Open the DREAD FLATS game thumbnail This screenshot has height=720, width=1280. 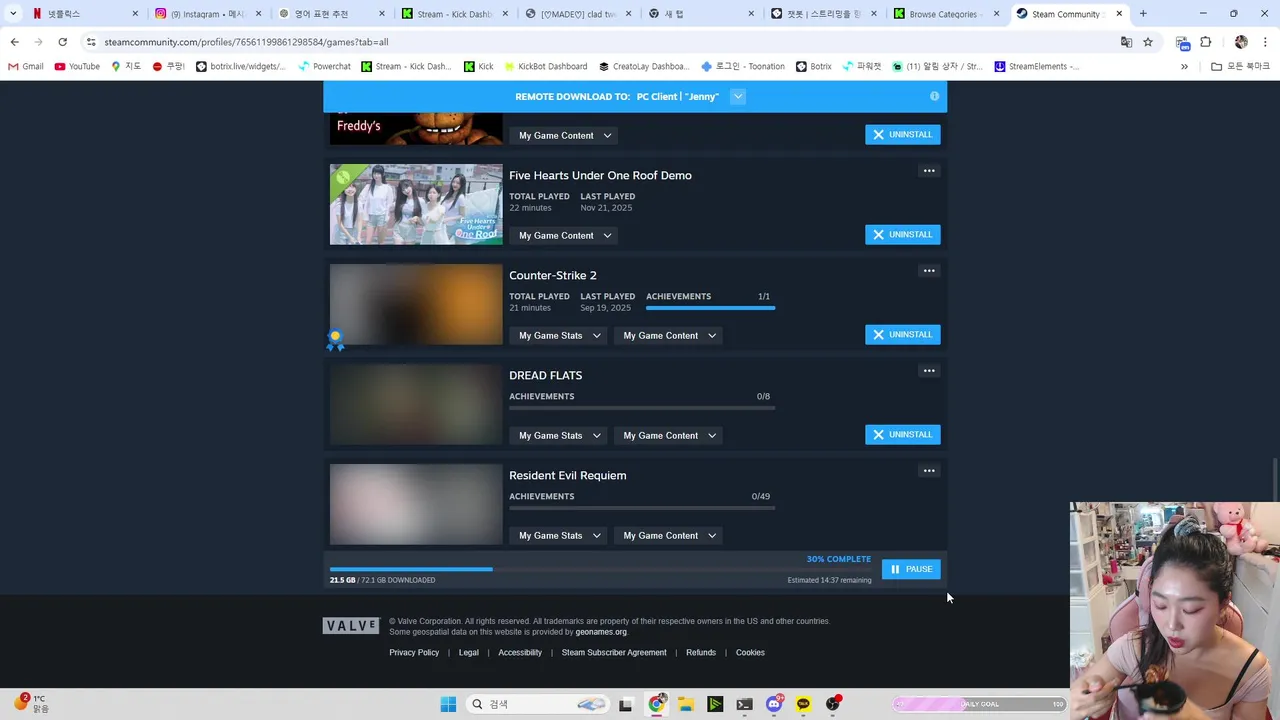[x=416, y=404]
